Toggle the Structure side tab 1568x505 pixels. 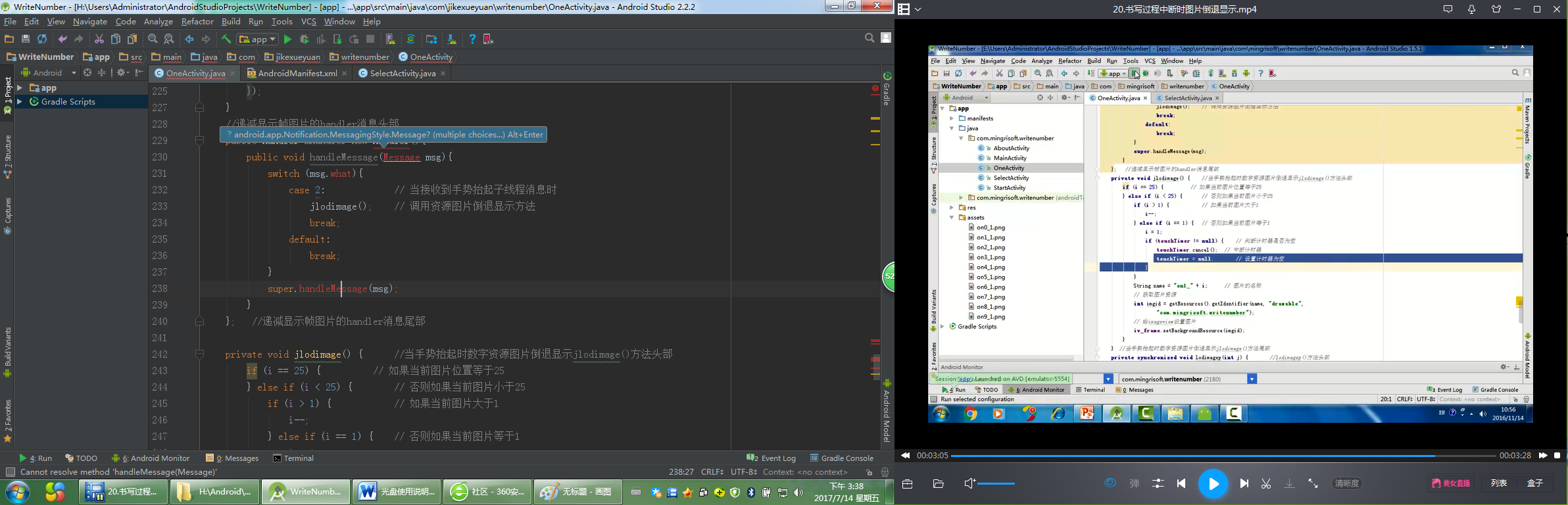tap(8, 156)
